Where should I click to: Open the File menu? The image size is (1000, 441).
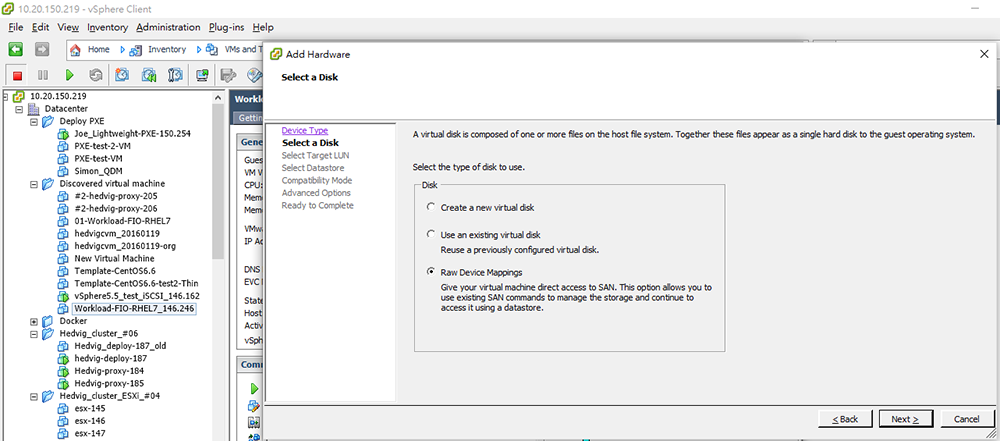16,27
